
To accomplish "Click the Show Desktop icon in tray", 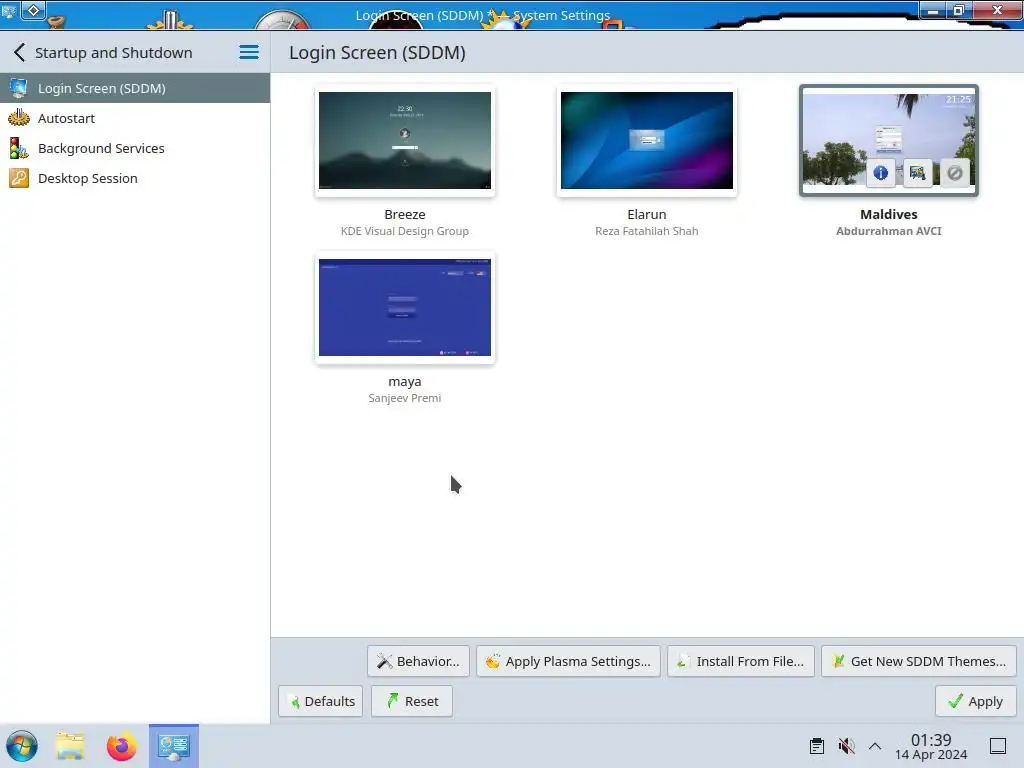I will pos(998,746).
